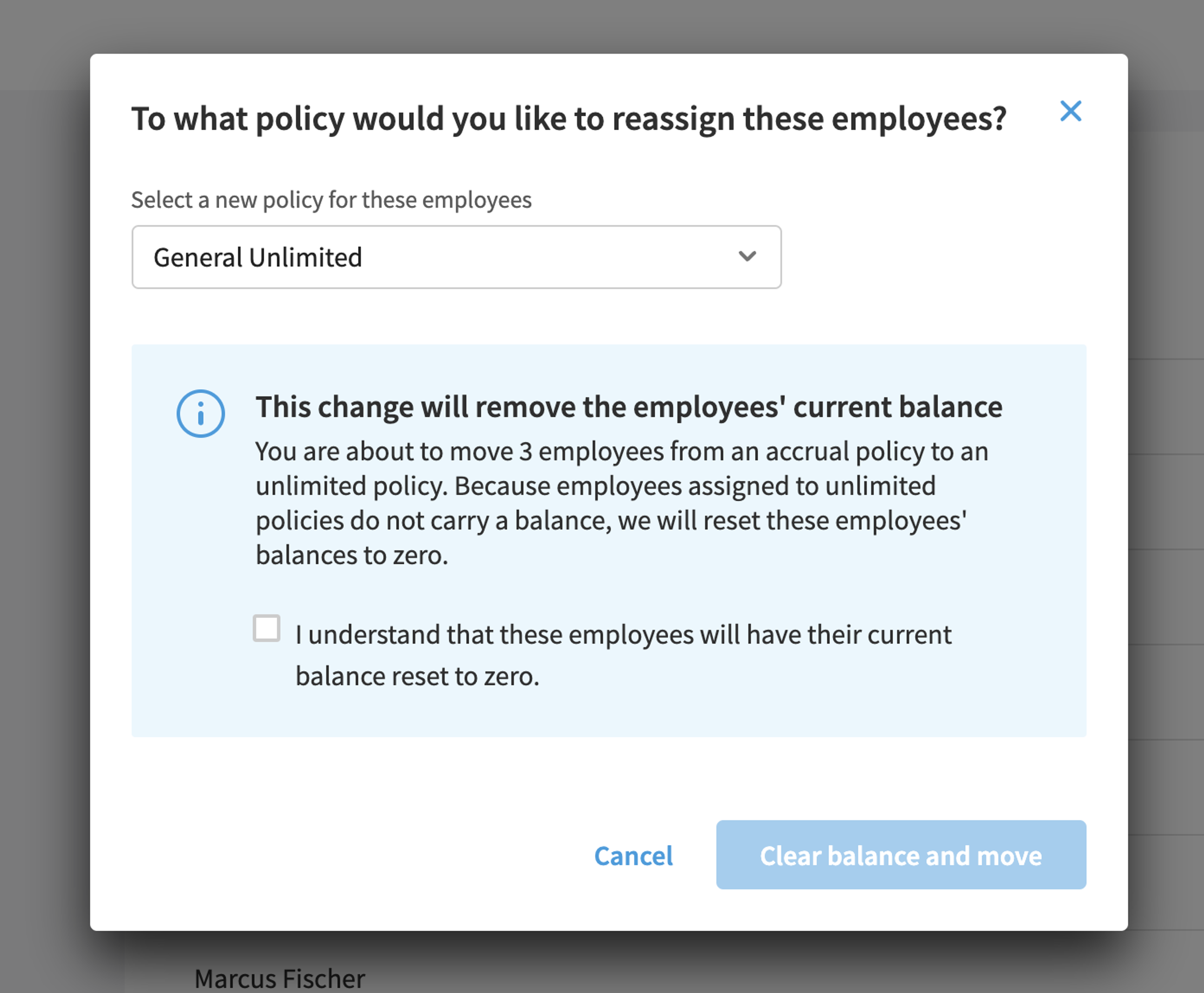Dismiss by clicking dimmed backdrop above dialog
The width and height of the screenshot is (1204, 993).
[600, 26]
